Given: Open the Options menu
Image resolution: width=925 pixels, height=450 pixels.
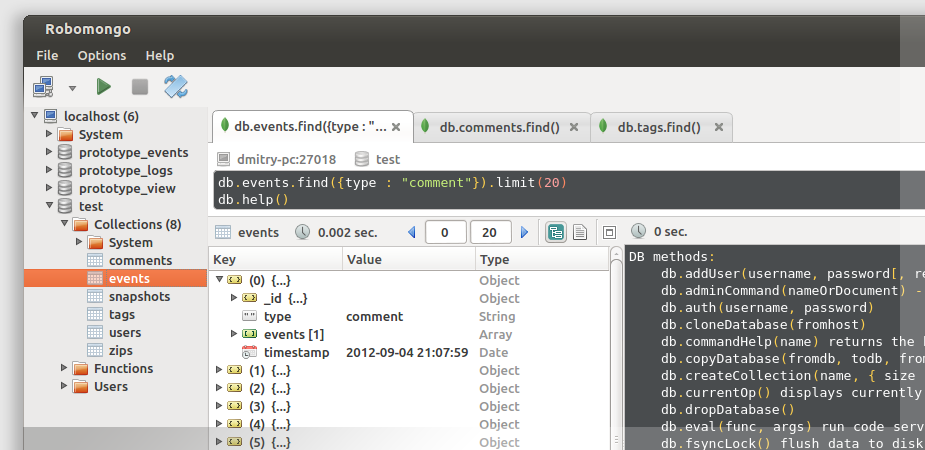Looking at the screenshot, I should pos(102,55).
